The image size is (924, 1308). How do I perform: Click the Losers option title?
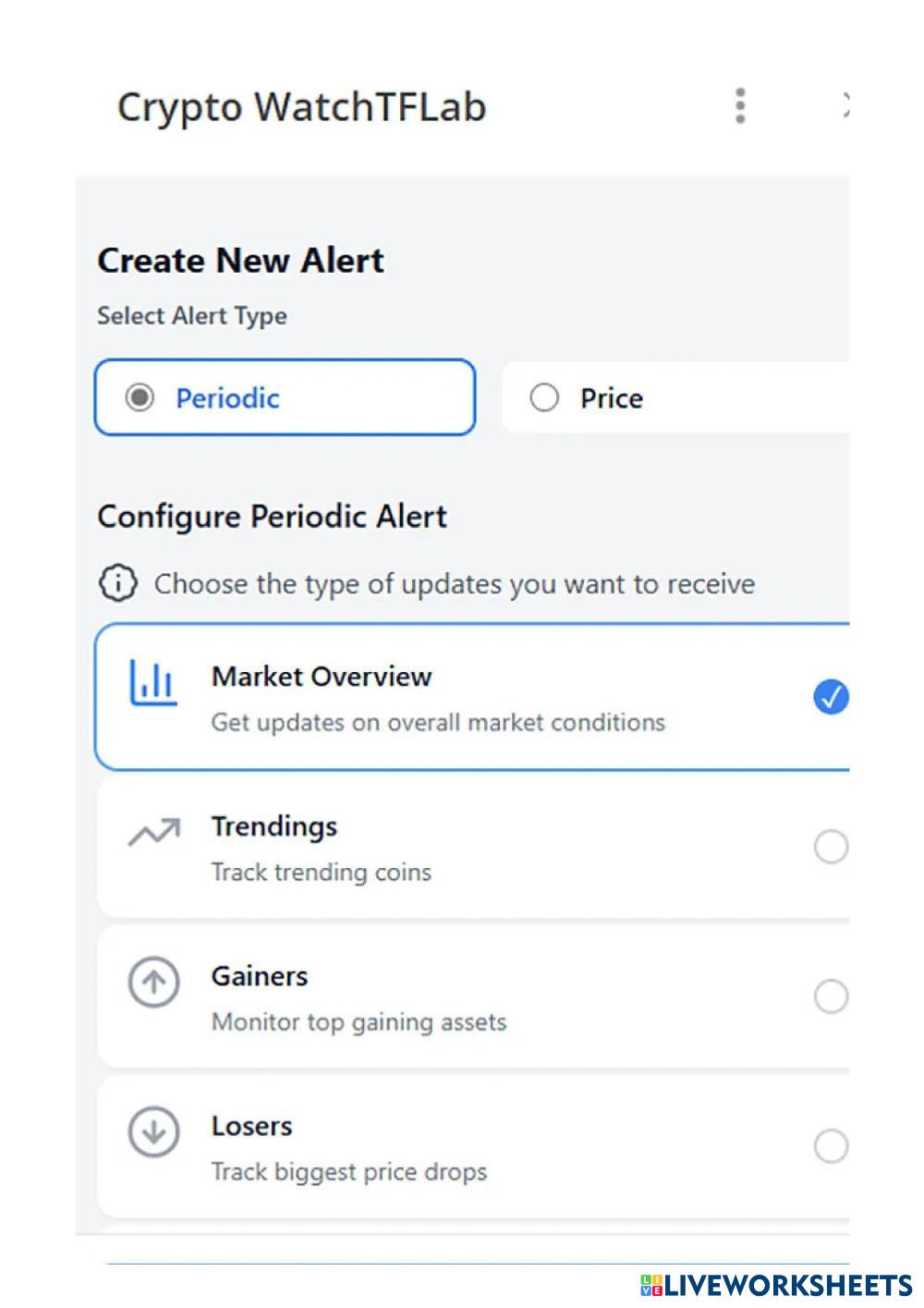click(251, 1126)
